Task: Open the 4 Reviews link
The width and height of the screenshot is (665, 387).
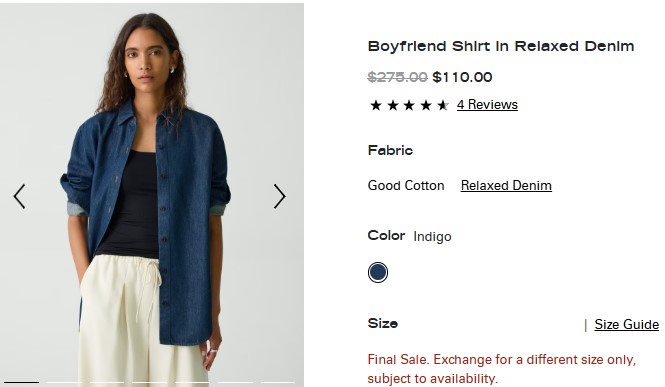Action: click(x=487, y=105)
